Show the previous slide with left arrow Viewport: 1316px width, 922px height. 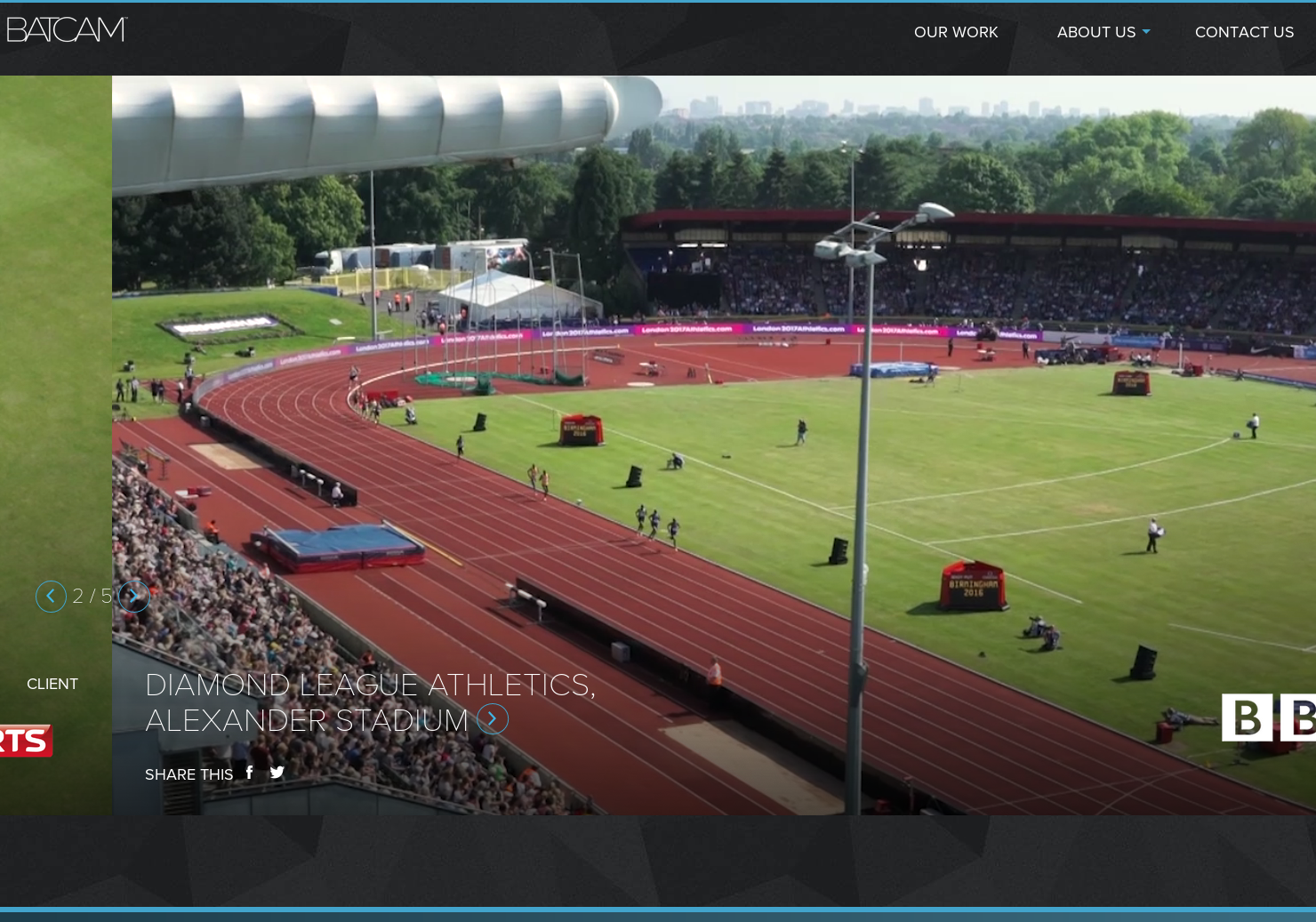(51, 596)
